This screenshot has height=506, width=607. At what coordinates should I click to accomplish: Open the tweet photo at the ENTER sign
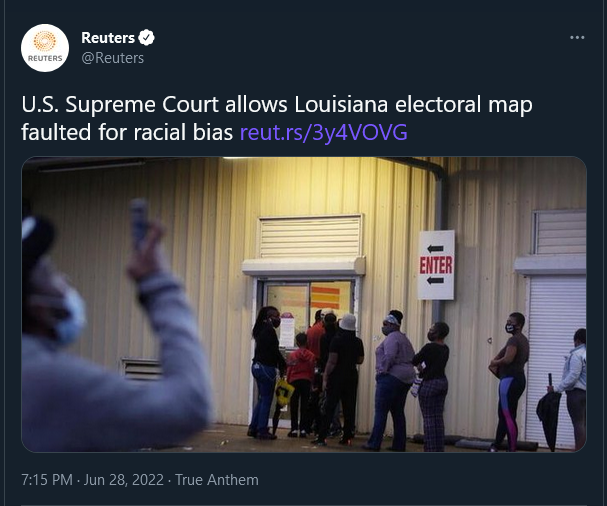(436, 265)
